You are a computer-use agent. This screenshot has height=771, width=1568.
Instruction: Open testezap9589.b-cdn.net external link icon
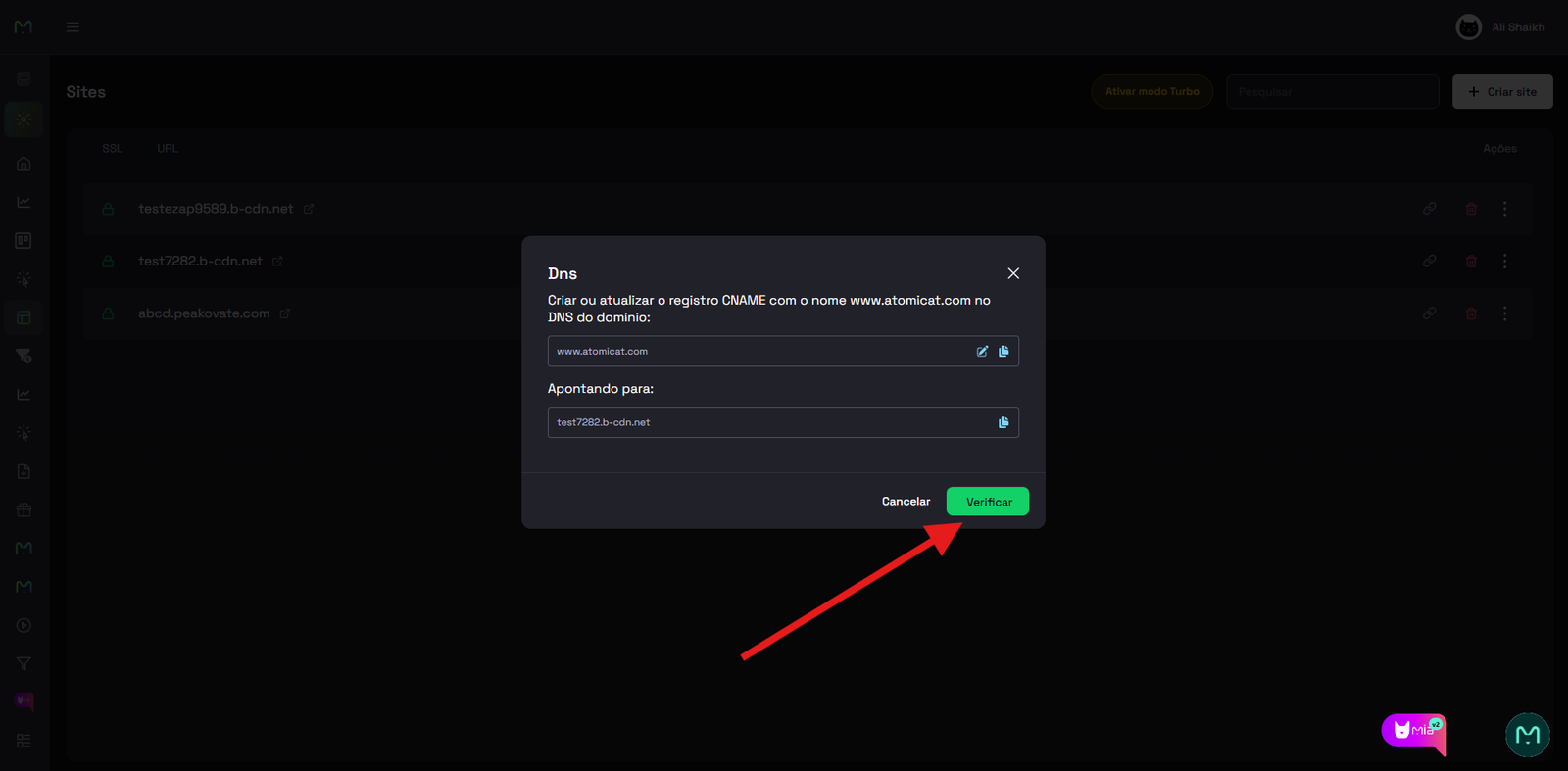[x=308, y=209]
